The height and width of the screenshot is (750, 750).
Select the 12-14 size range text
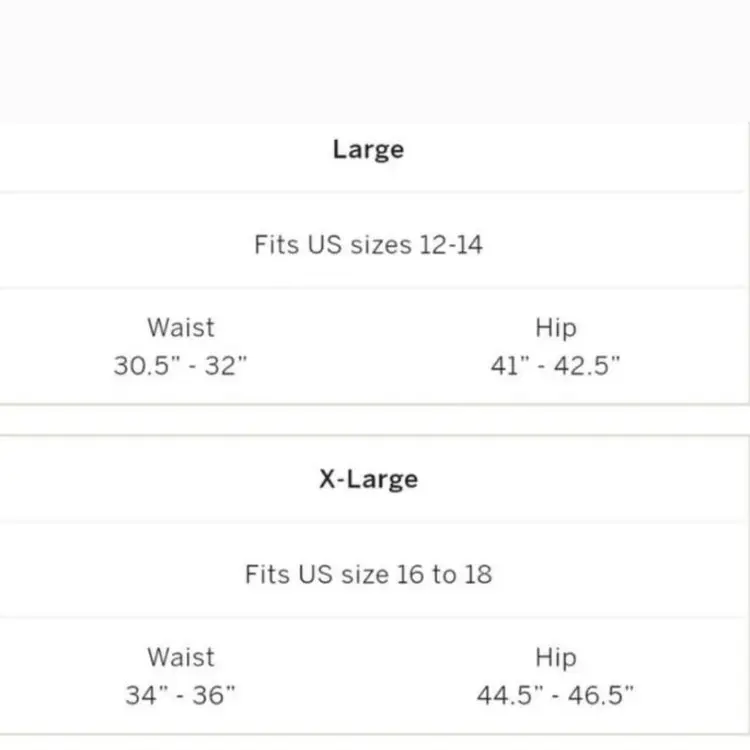click(451, 245)
